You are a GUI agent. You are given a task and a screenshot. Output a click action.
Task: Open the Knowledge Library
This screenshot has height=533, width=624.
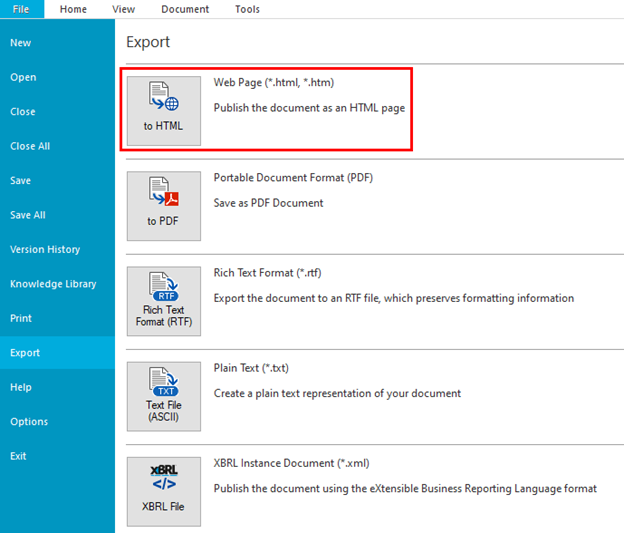click(x=53, y=284)
